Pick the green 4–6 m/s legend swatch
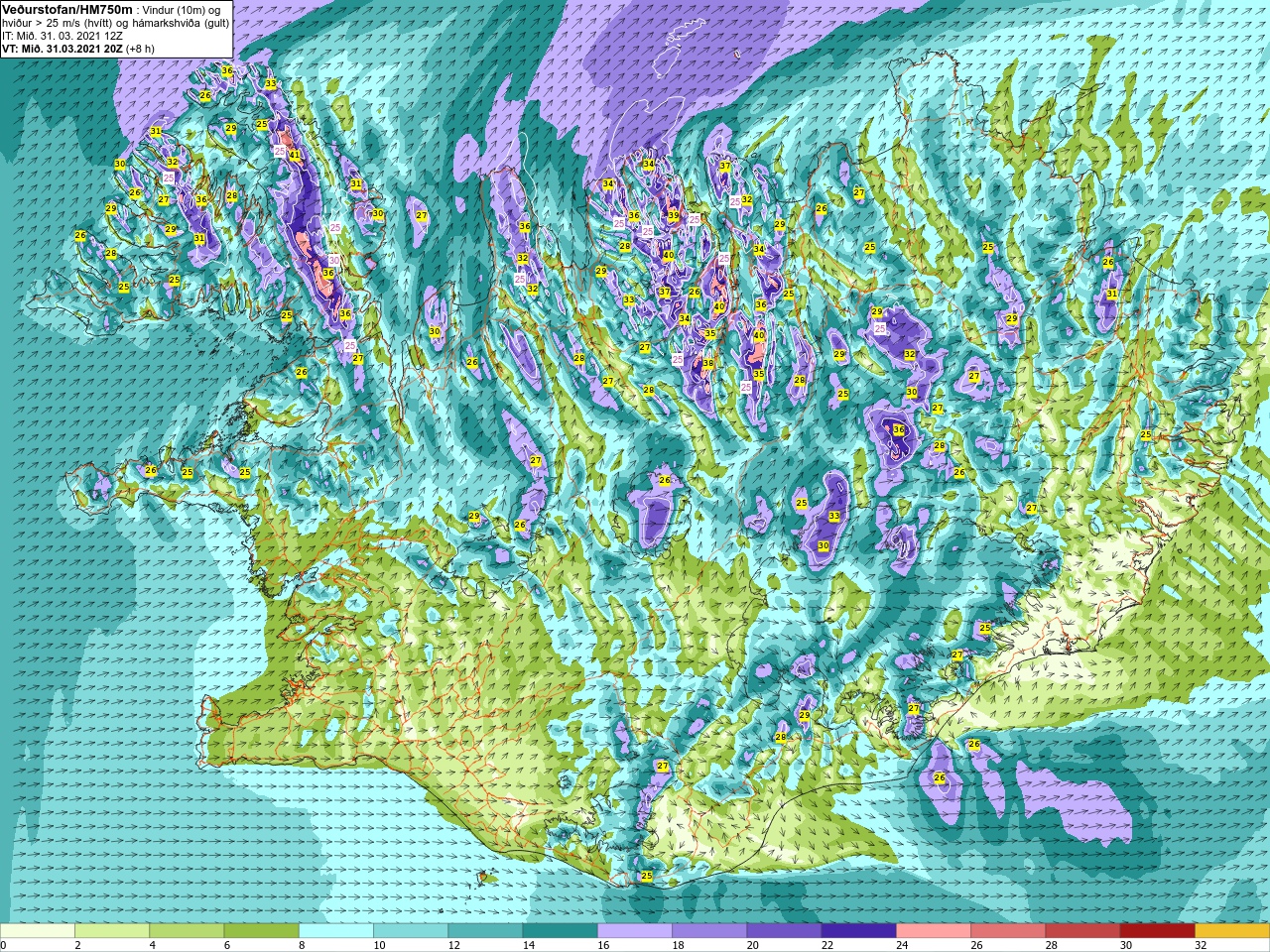Screen dimensions: 1270x952 coord(187,931)
